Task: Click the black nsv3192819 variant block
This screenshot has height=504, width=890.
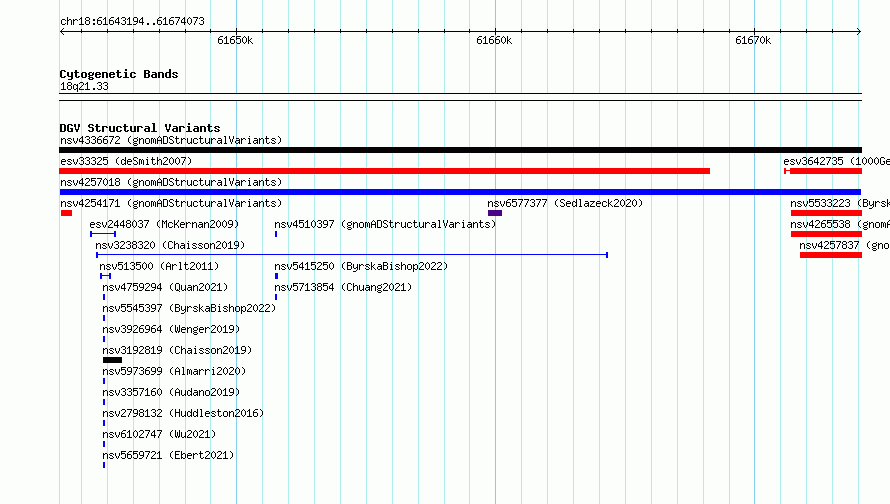Action: (x=112, y=360)
